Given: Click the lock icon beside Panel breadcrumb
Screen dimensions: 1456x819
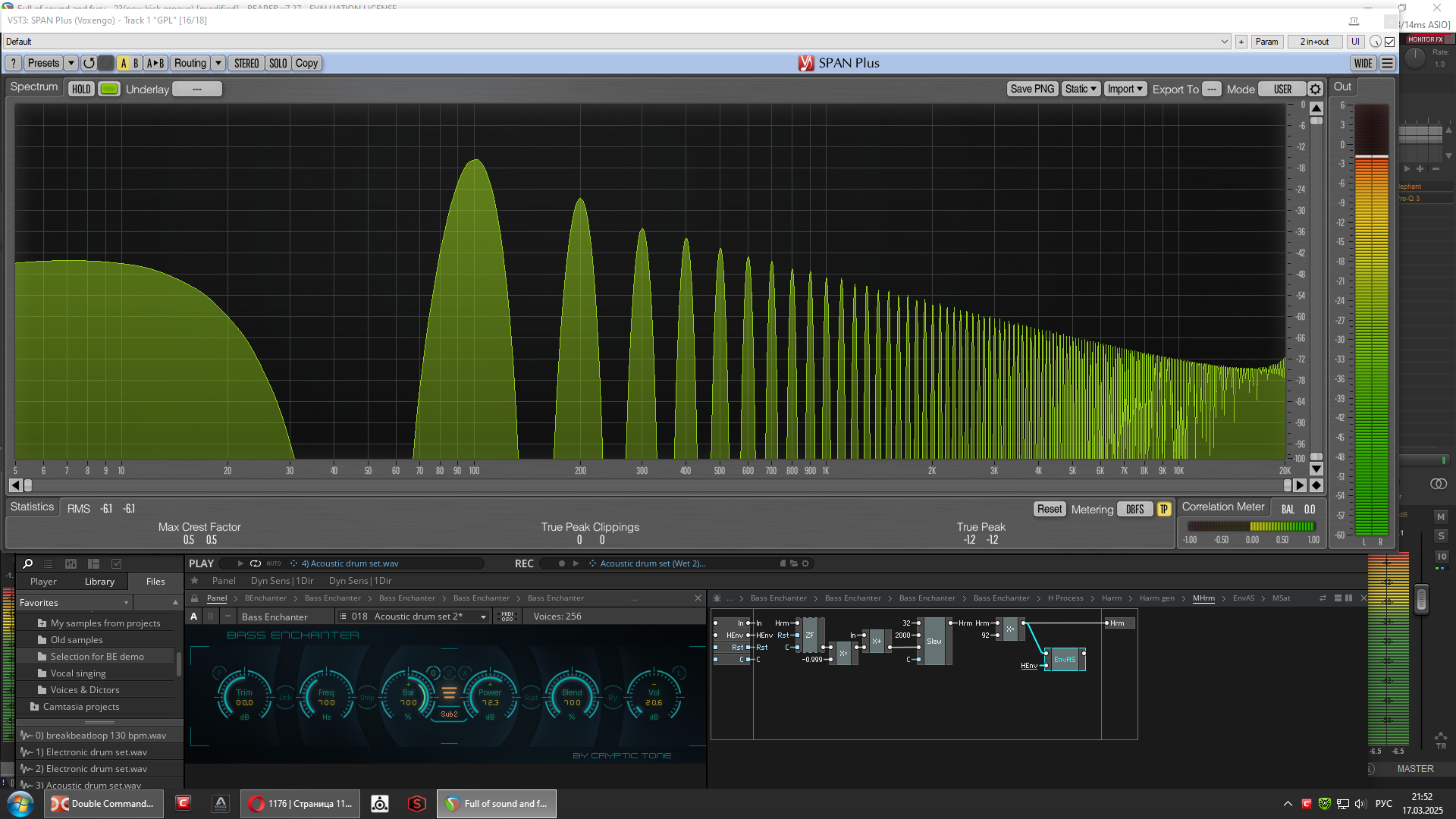Looking at the screenshot, I should point(195,598).
